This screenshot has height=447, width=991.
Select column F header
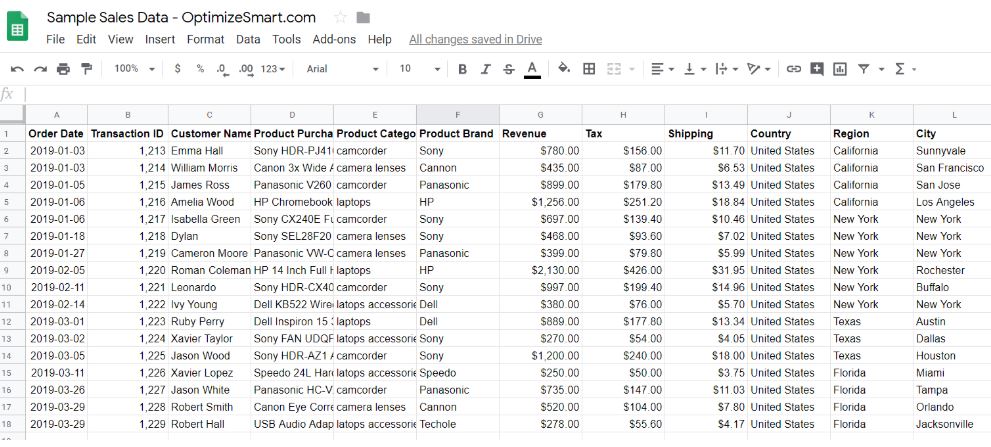[458, 115]
